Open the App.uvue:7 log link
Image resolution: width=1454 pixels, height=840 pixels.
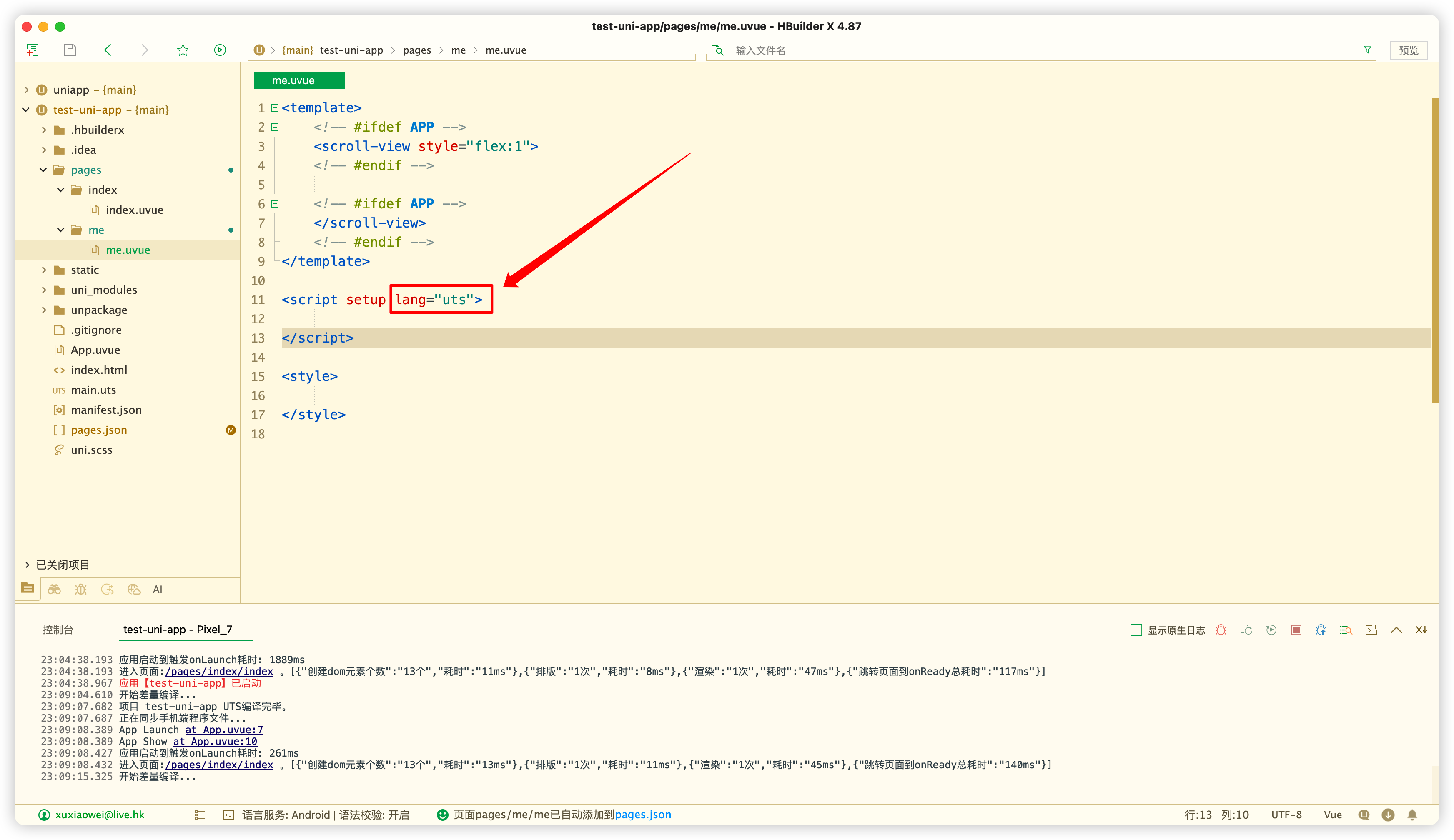224,730
